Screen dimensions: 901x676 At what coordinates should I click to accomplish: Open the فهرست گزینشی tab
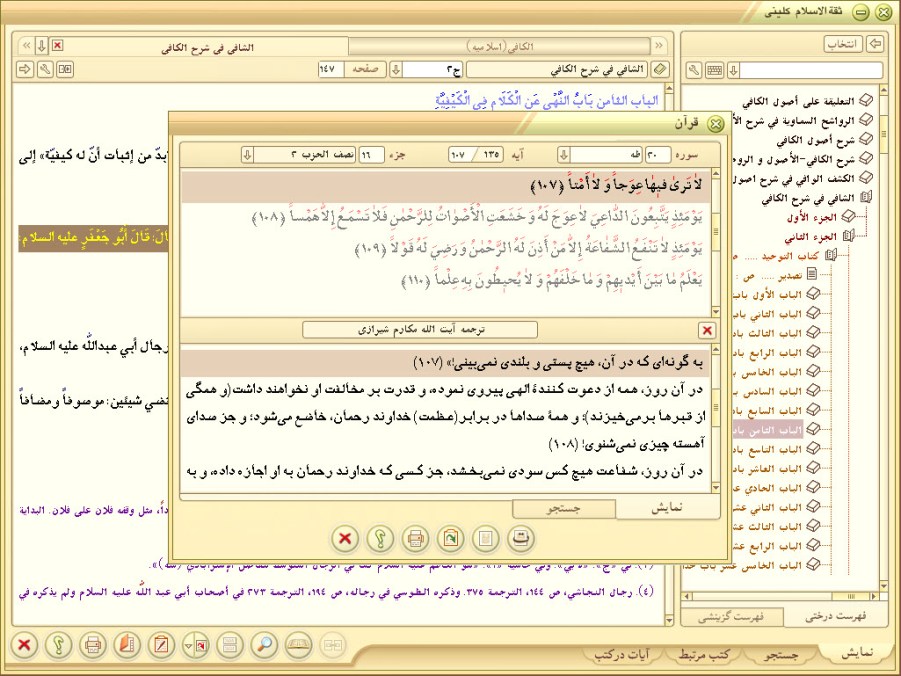pyautogui.click(x=730, y=617)
